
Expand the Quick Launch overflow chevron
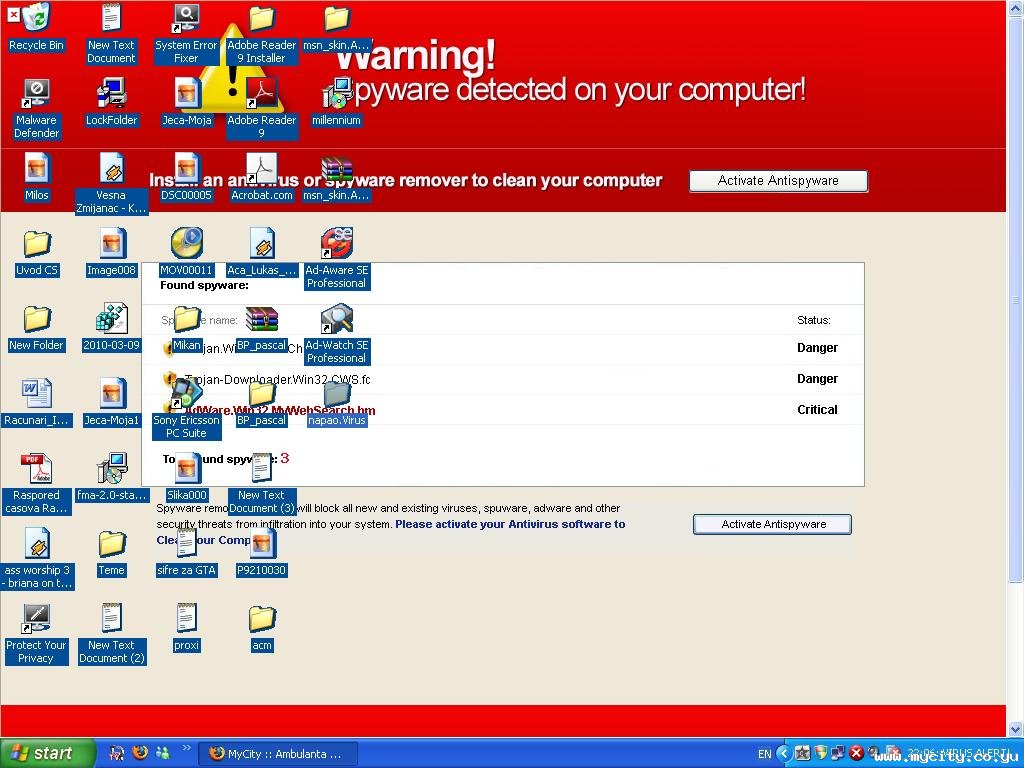pyautogui.click(x=186, y=748)
